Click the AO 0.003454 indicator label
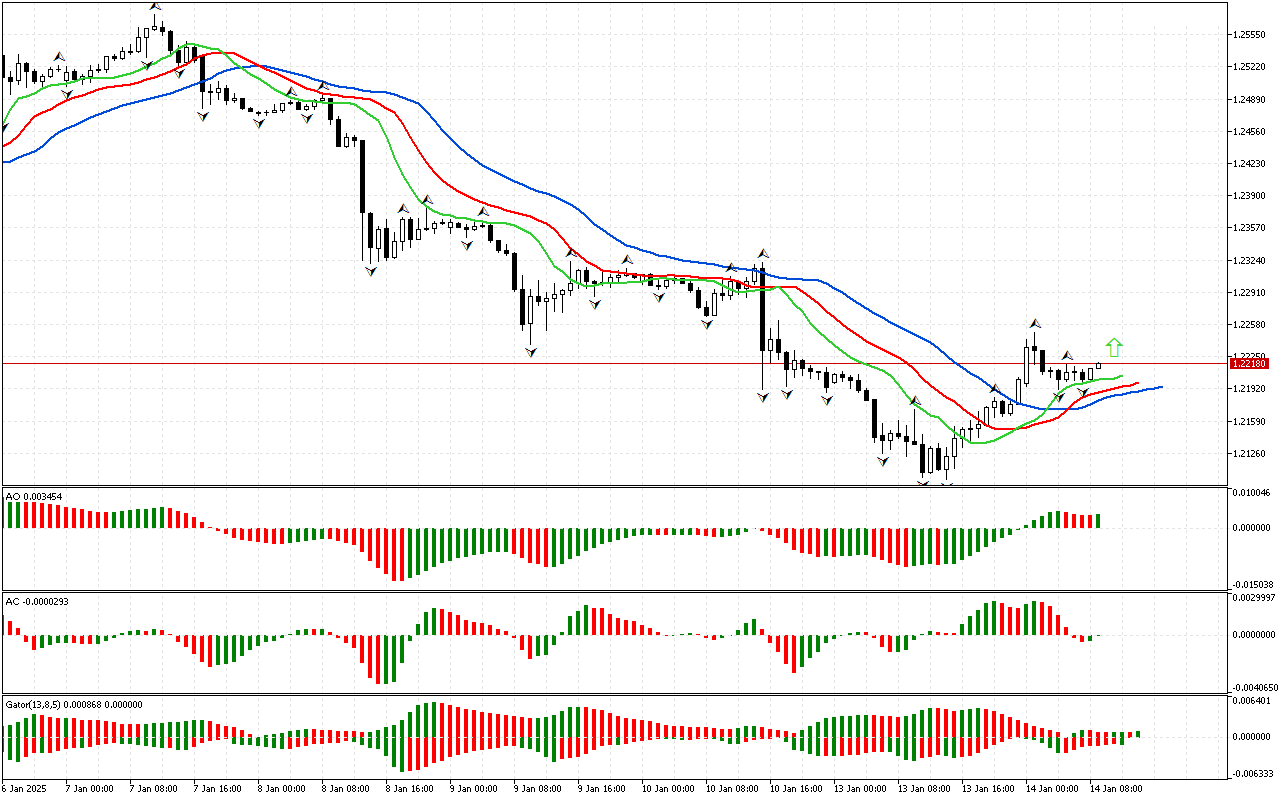 [34, 496]
